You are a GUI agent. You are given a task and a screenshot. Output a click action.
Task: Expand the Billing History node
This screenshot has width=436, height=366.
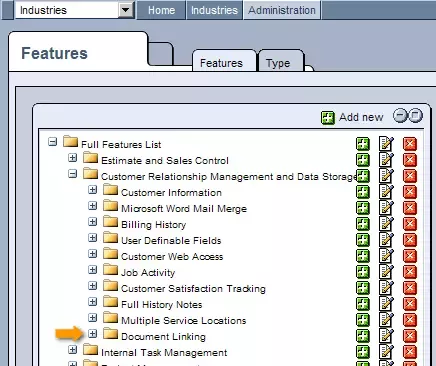92,222
